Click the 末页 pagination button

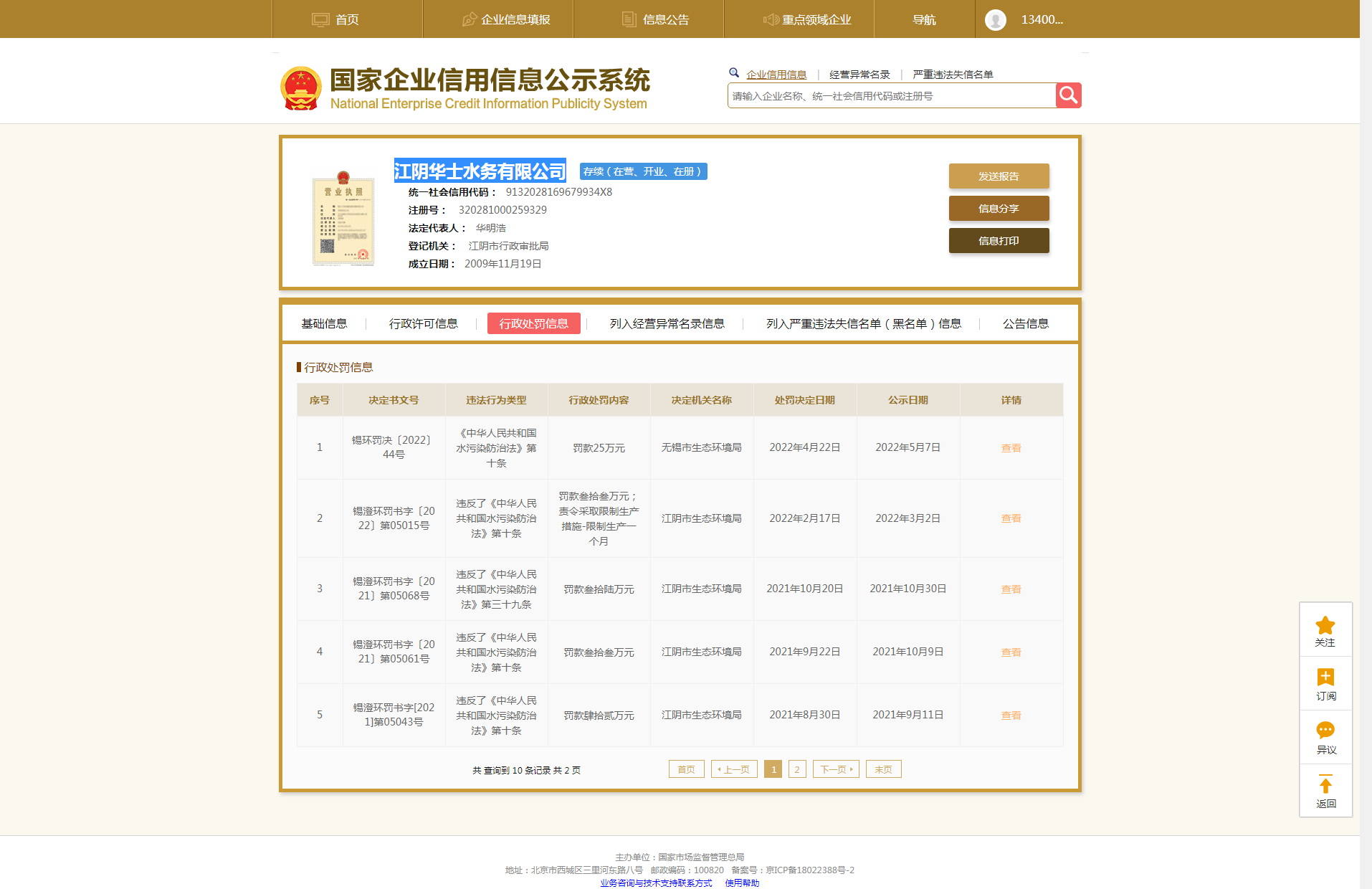883,769
